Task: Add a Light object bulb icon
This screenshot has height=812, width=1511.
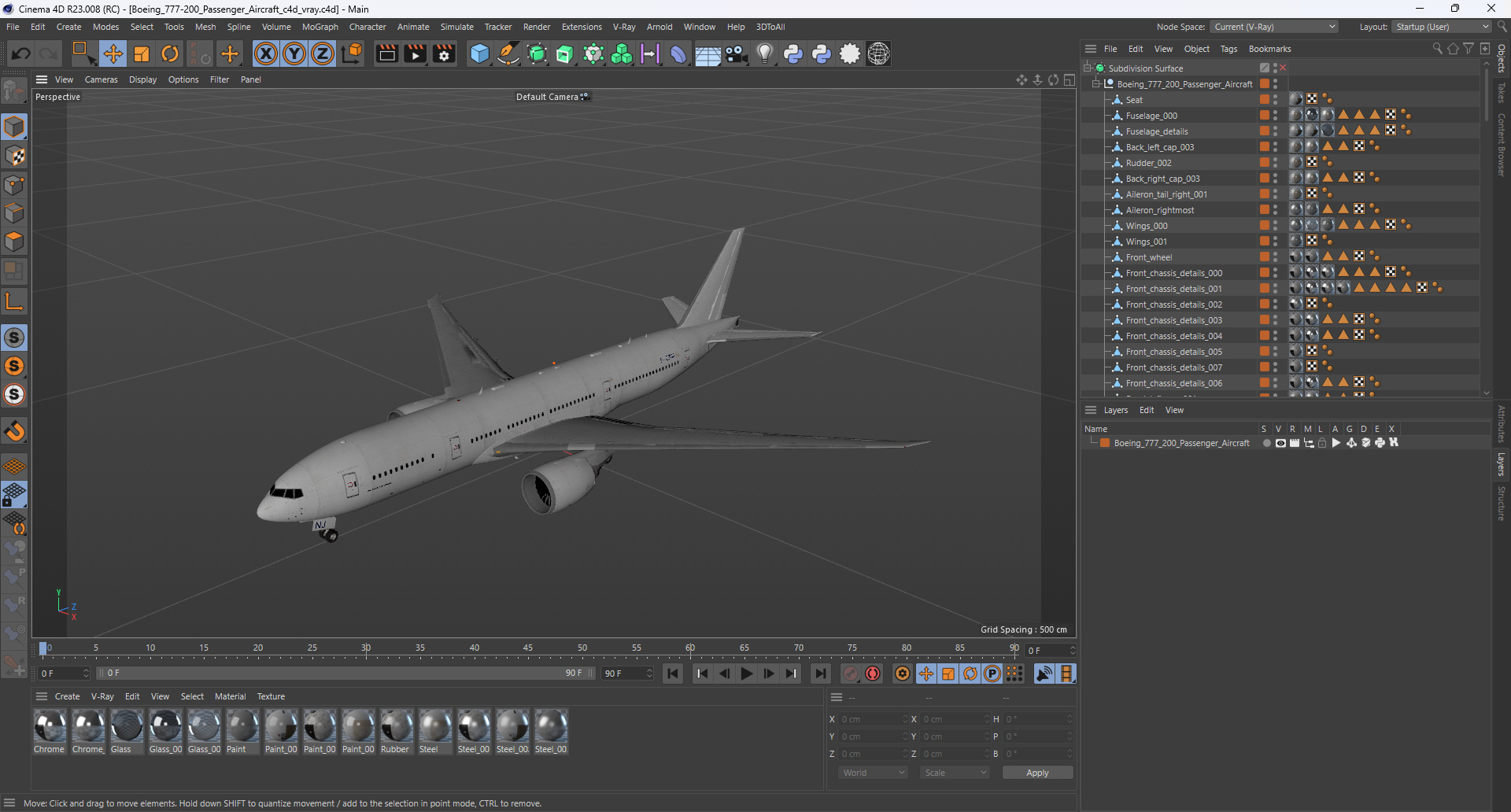Action: pyautogui.click(x=764, y=54)
